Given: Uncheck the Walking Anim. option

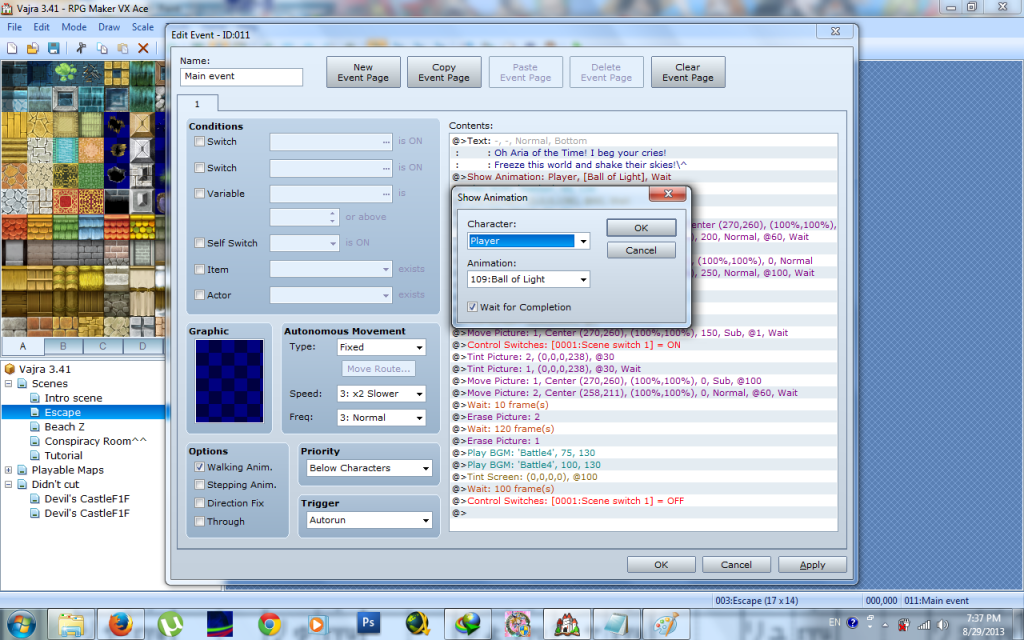Looking at the screenshot, I should tap(200, 467).
